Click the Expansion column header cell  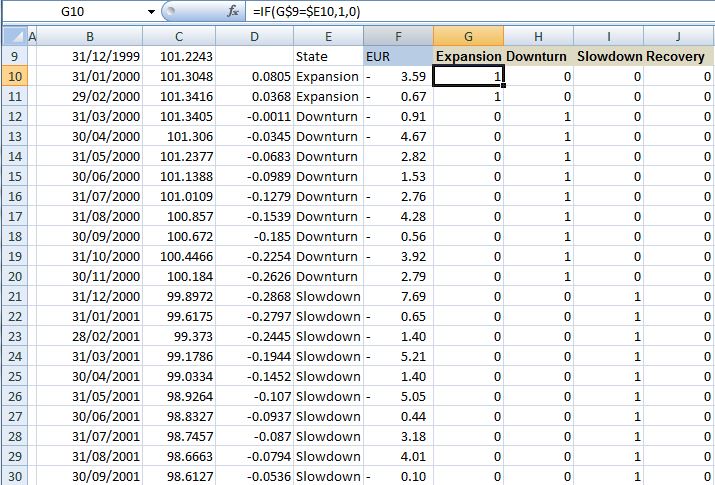point(468,56)
